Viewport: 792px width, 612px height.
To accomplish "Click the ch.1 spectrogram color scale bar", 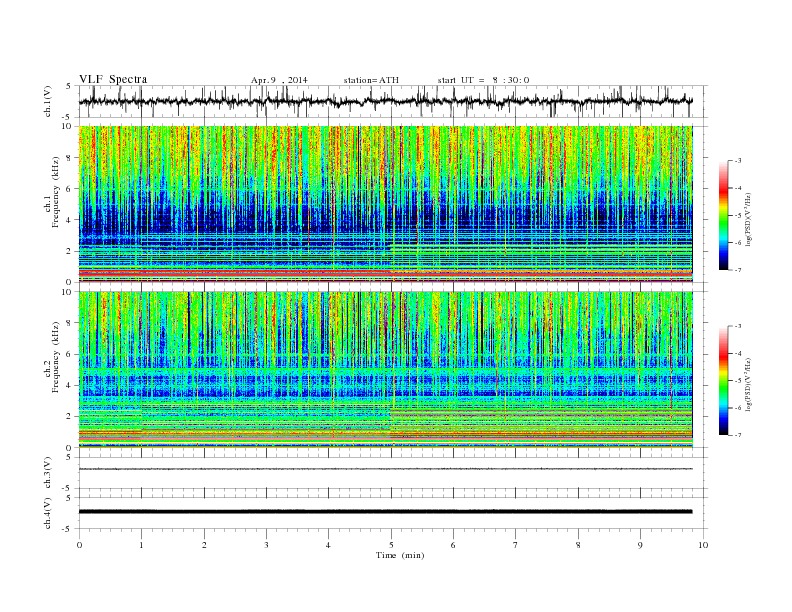I will click(724, 215).
